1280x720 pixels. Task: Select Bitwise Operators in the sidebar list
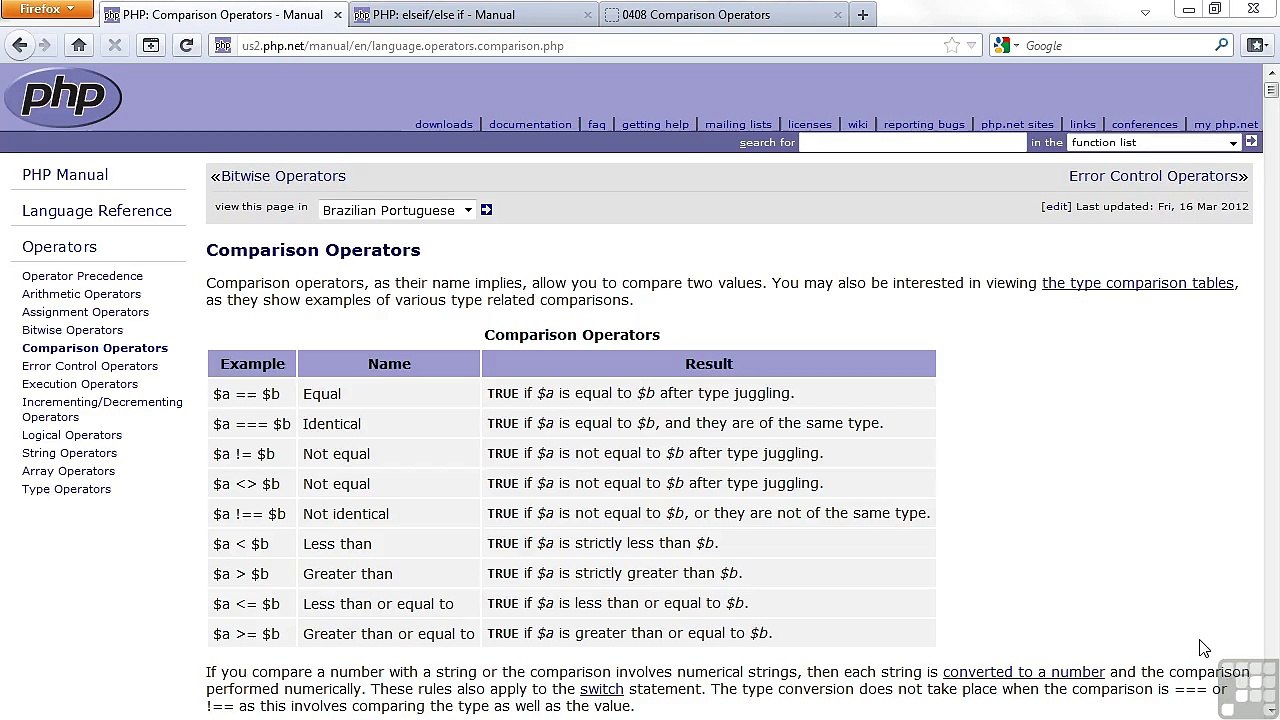(x=72, y=330)
